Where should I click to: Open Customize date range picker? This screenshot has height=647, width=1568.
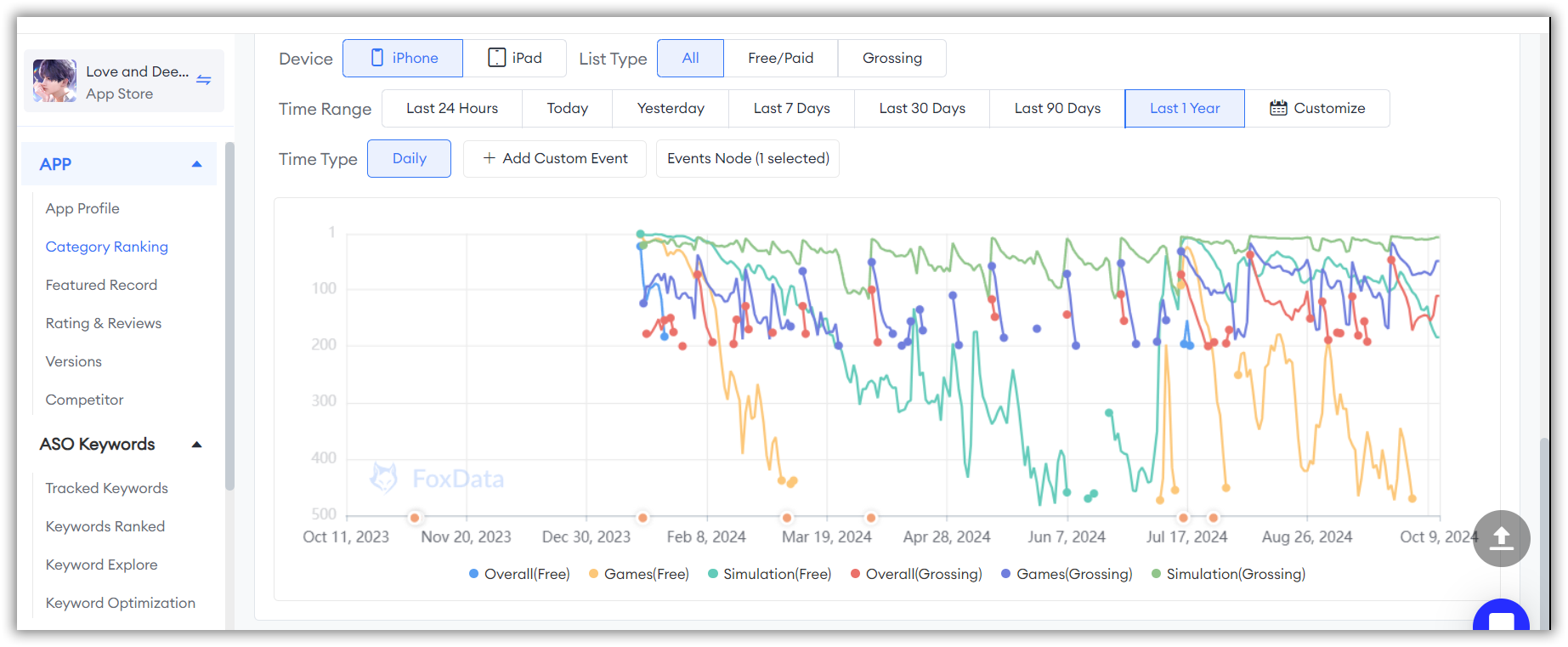point(1317,108)
